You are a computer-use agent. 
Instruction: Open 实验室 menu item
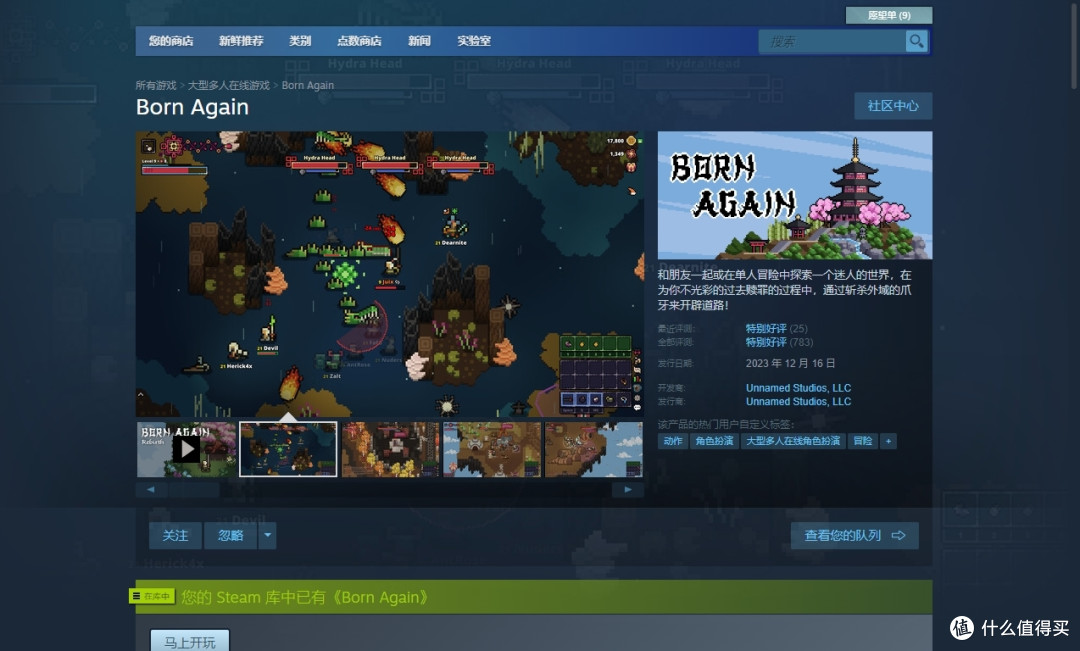[474, 41]
